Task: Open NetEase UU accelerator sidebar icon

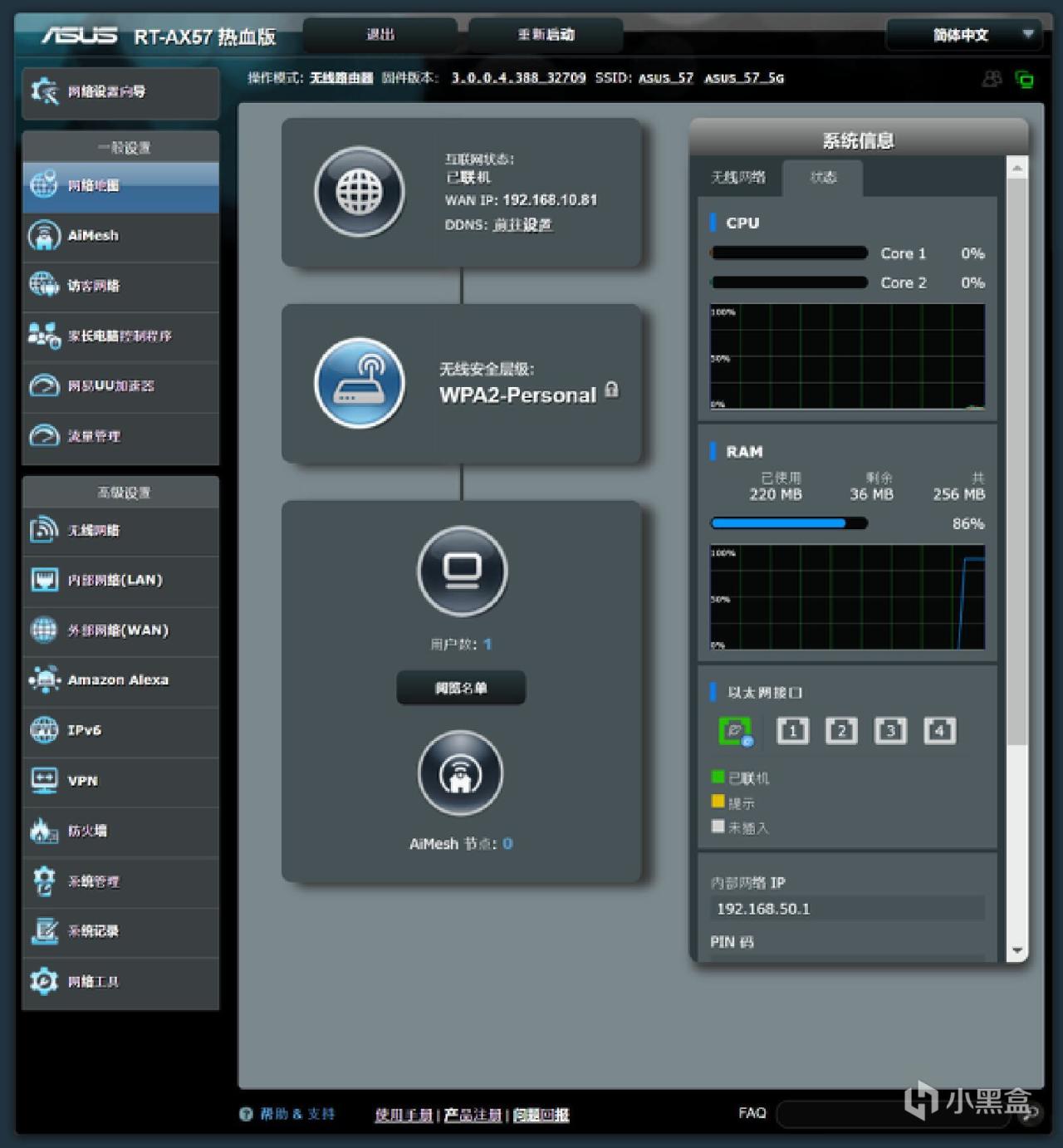Action: (x=44, y=385)
